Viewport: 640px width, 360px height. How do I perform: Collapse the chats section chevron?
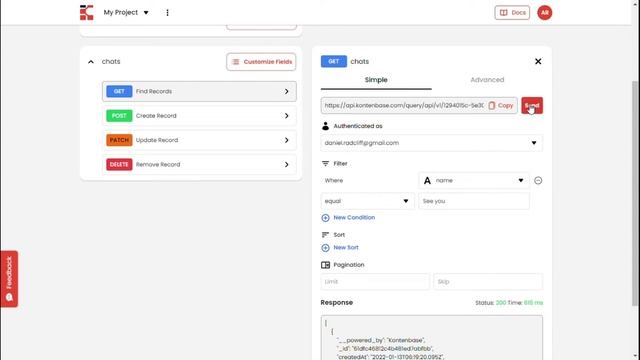pos(91,62)
